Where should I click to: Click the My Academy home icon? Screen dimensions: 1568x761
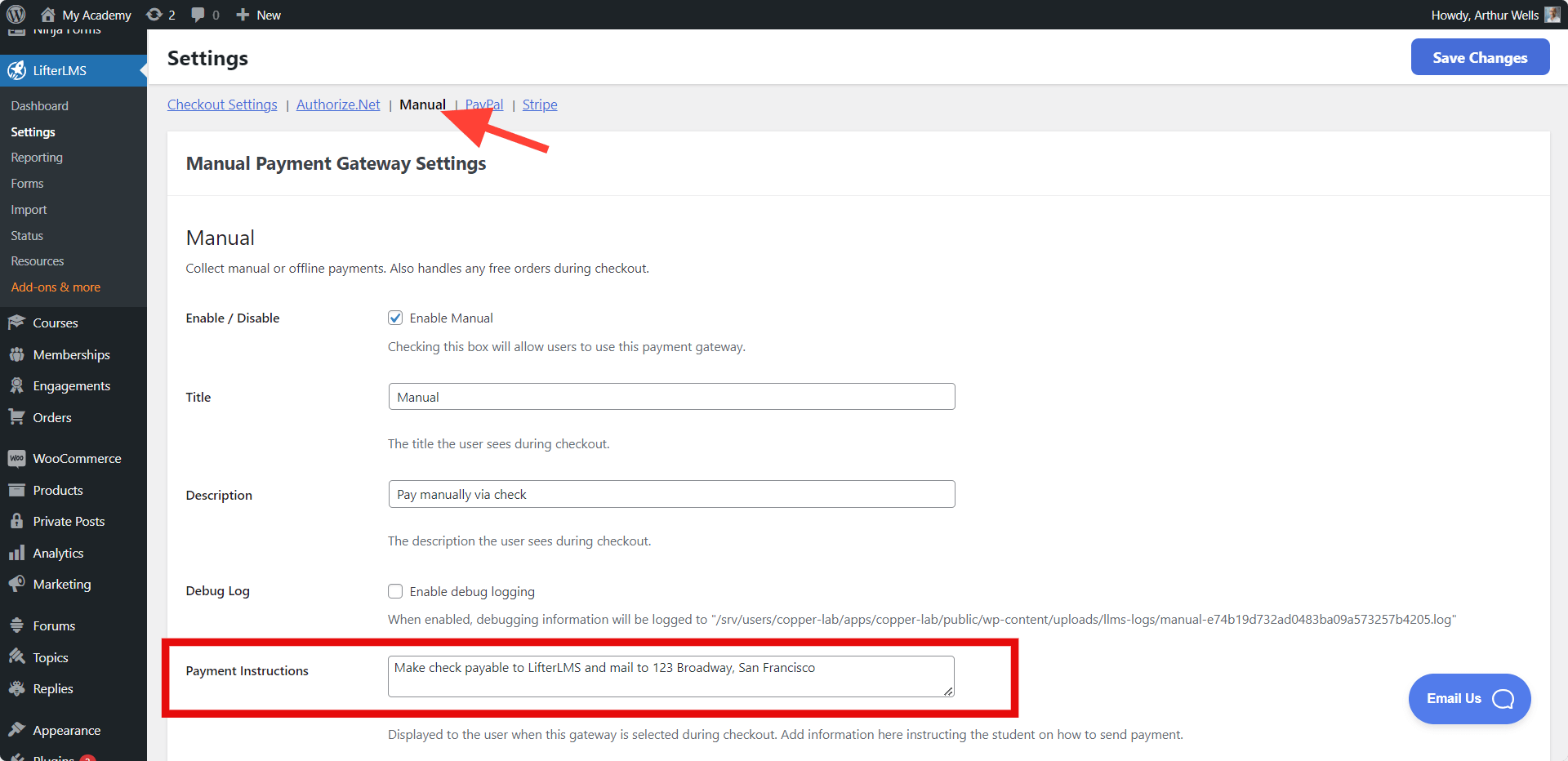[x=48, y=15]
